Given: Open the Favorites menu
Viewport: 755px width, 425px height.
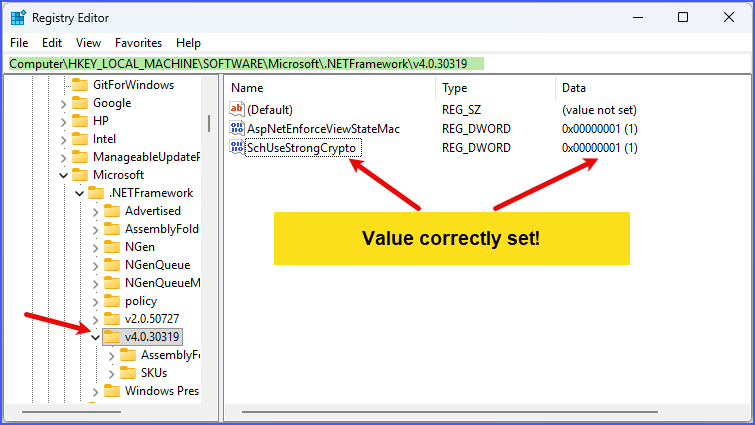Looking at the screenshot, I should (x=137, y=43).
